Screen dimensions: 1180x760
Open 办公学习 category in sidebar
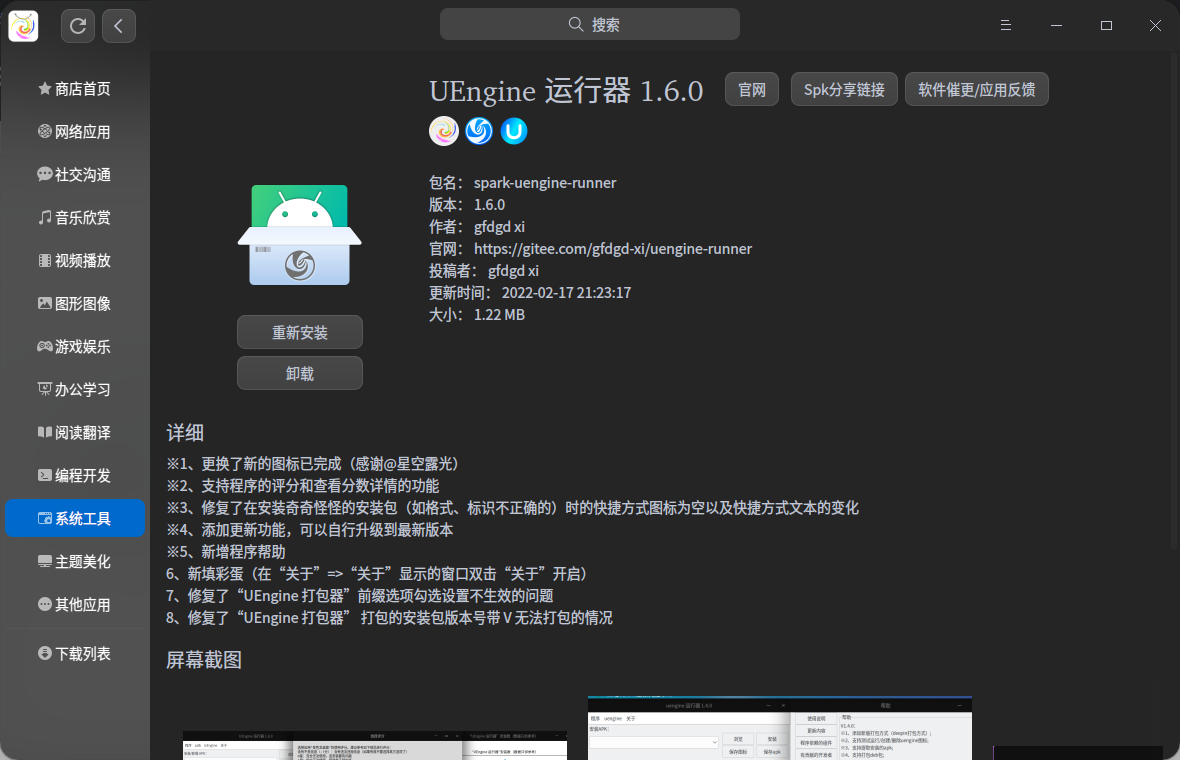[x=75, y=389]
